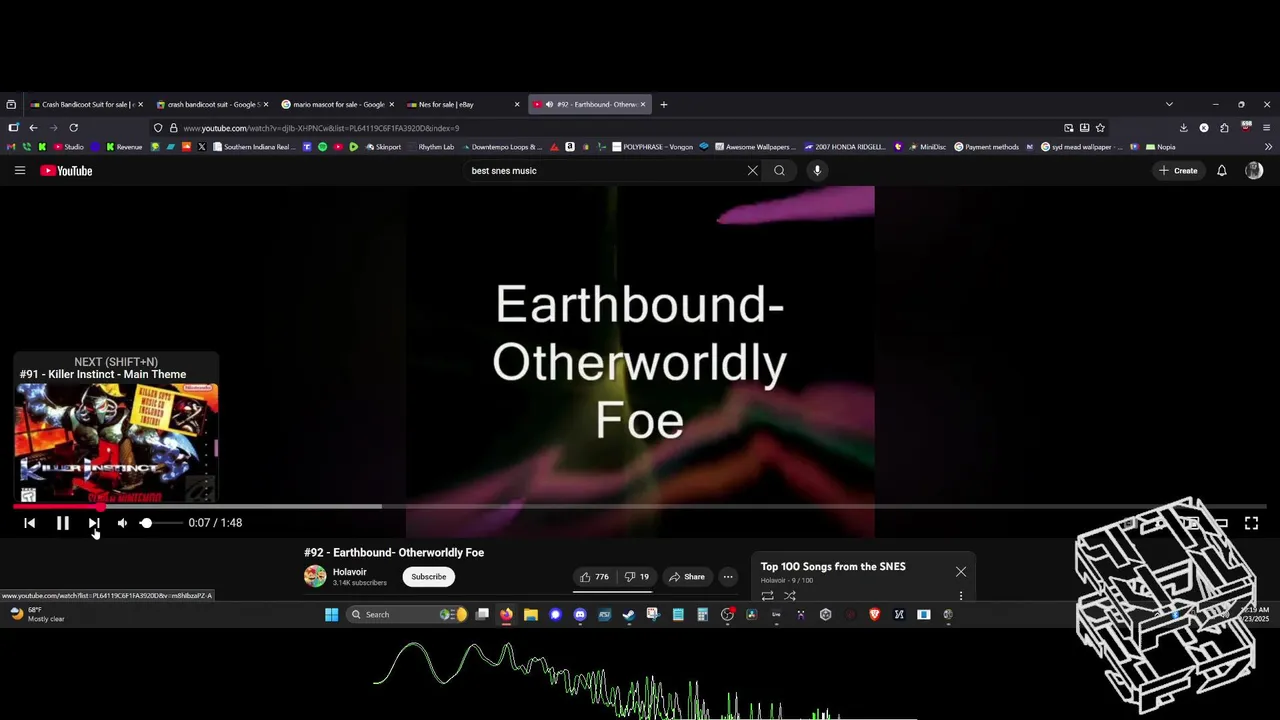Open the Holavoir channel name link
The width and height of the screenshot is (1280, 720).
click(350, 572)
